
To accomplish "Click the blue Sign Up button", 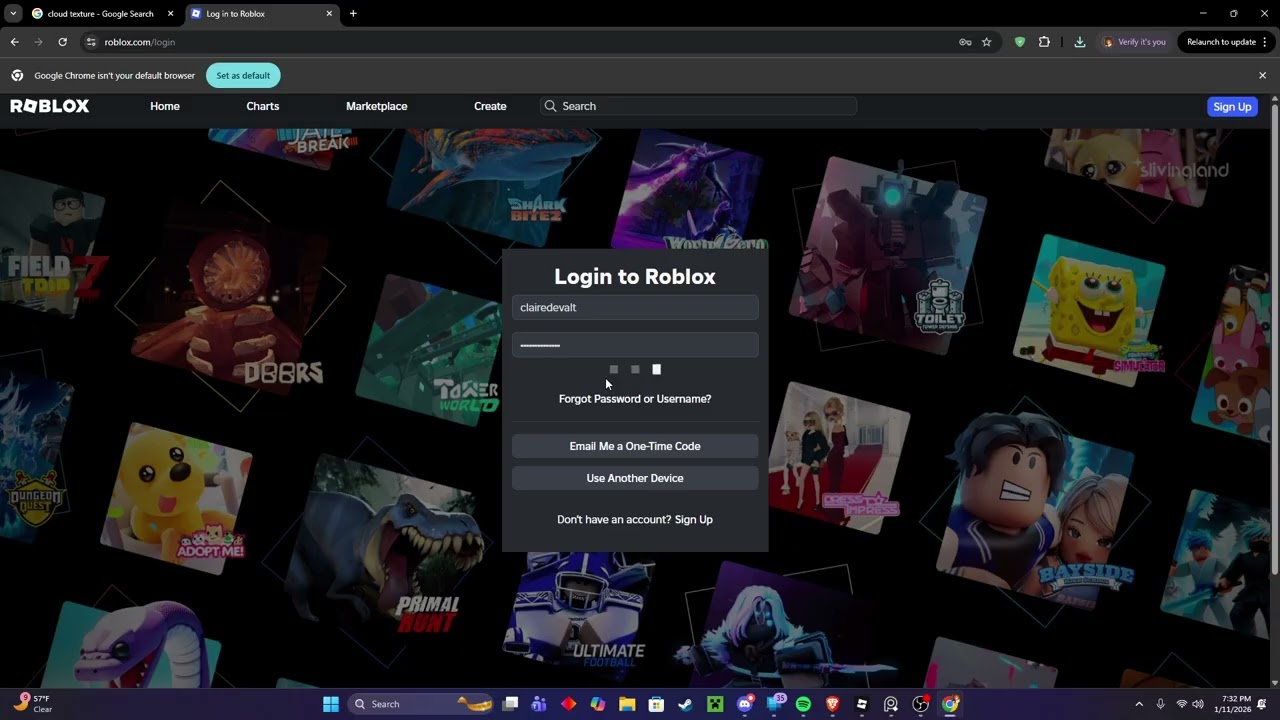I will point(1232,107).
